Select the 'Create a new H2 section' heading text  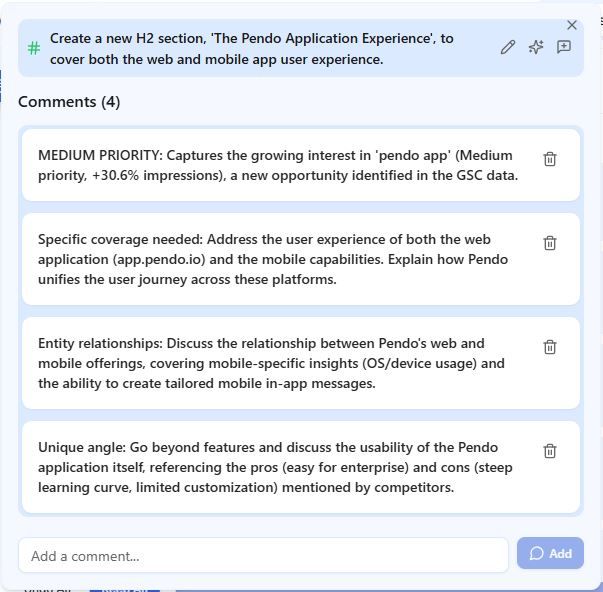[252, 49]
